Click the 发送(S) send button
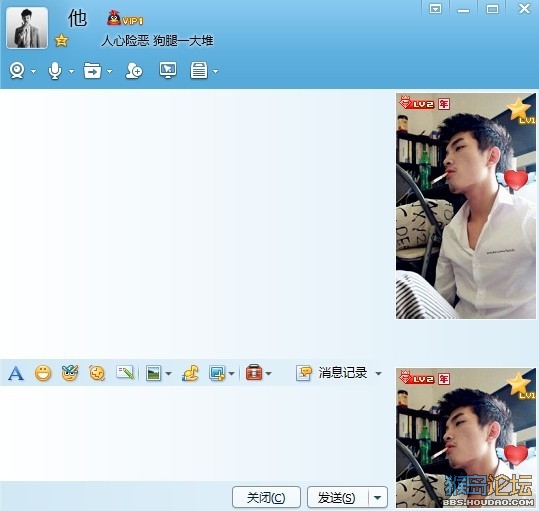 click(x=337, y=497)
